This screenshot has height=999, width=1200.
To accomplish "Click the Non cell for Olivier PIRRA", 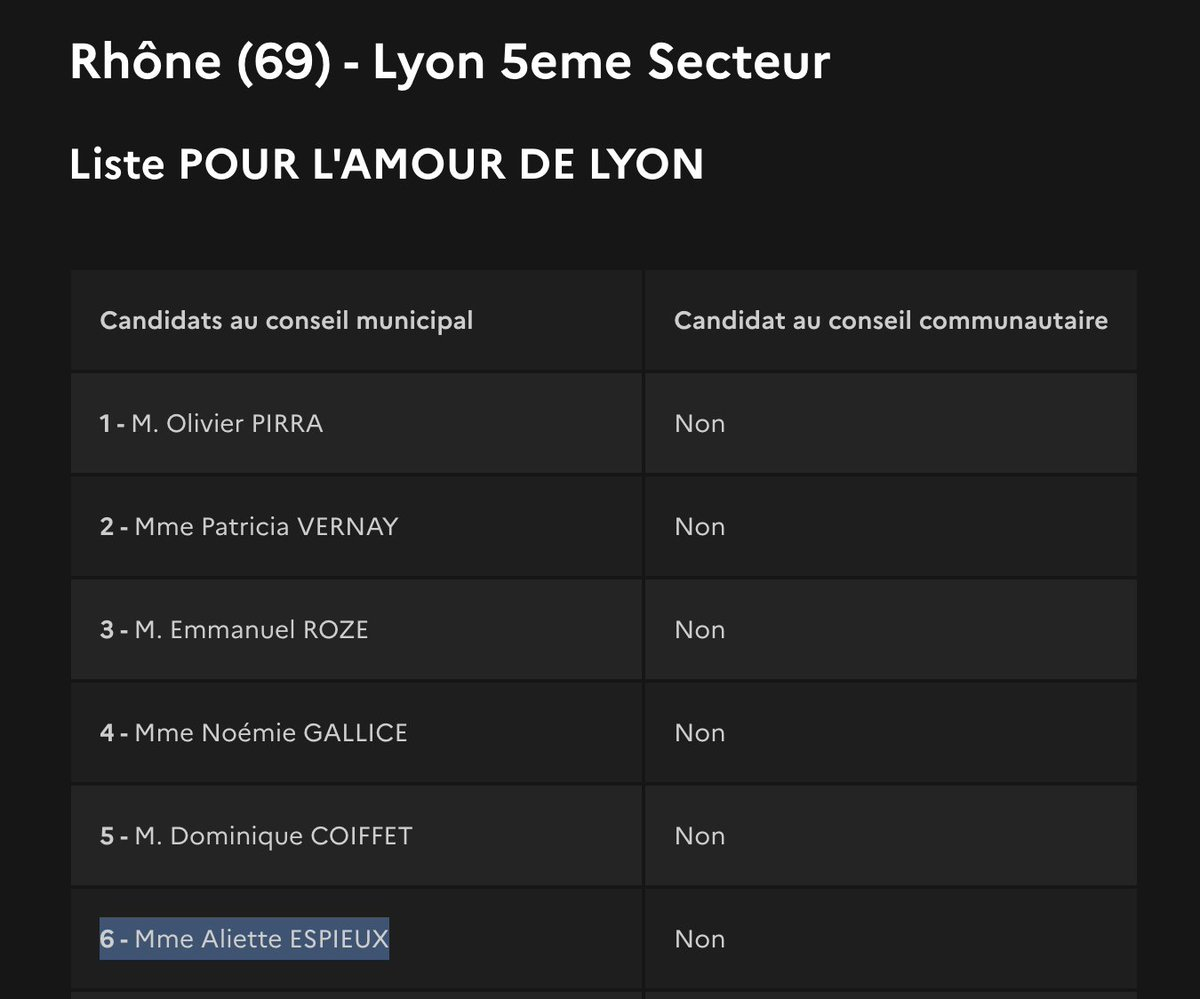I will click(699, 424).
